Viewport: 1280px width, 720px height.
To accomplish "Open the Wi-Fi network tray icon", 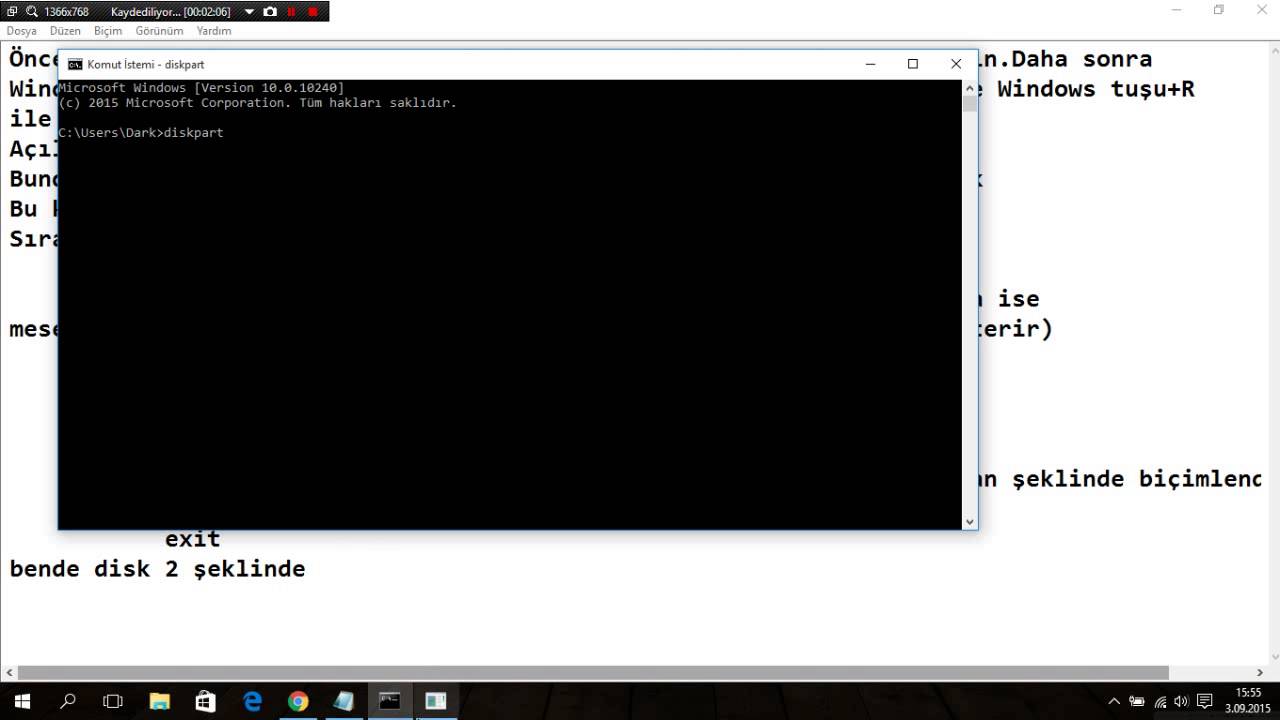I will 1161,701.
